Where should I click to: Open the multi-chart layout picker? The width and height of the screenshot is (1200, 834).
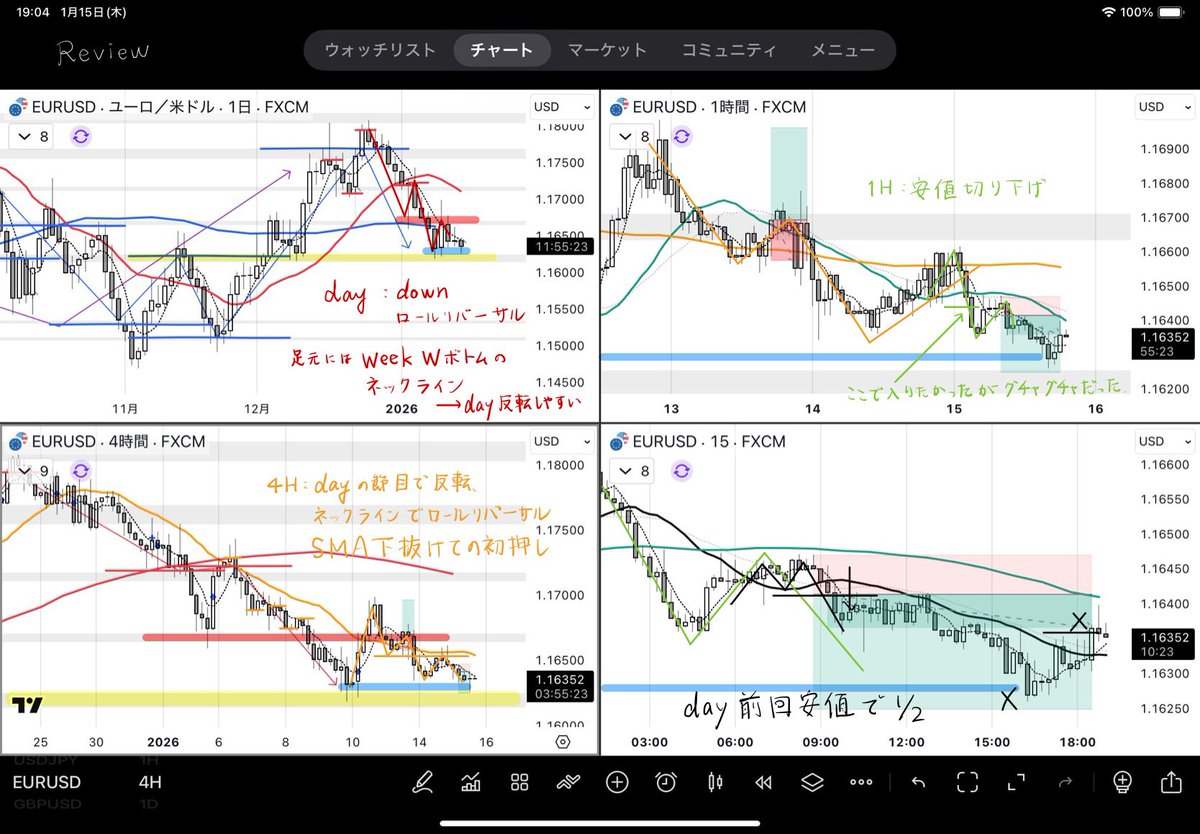pyautogui.click(x=519, y=782)
